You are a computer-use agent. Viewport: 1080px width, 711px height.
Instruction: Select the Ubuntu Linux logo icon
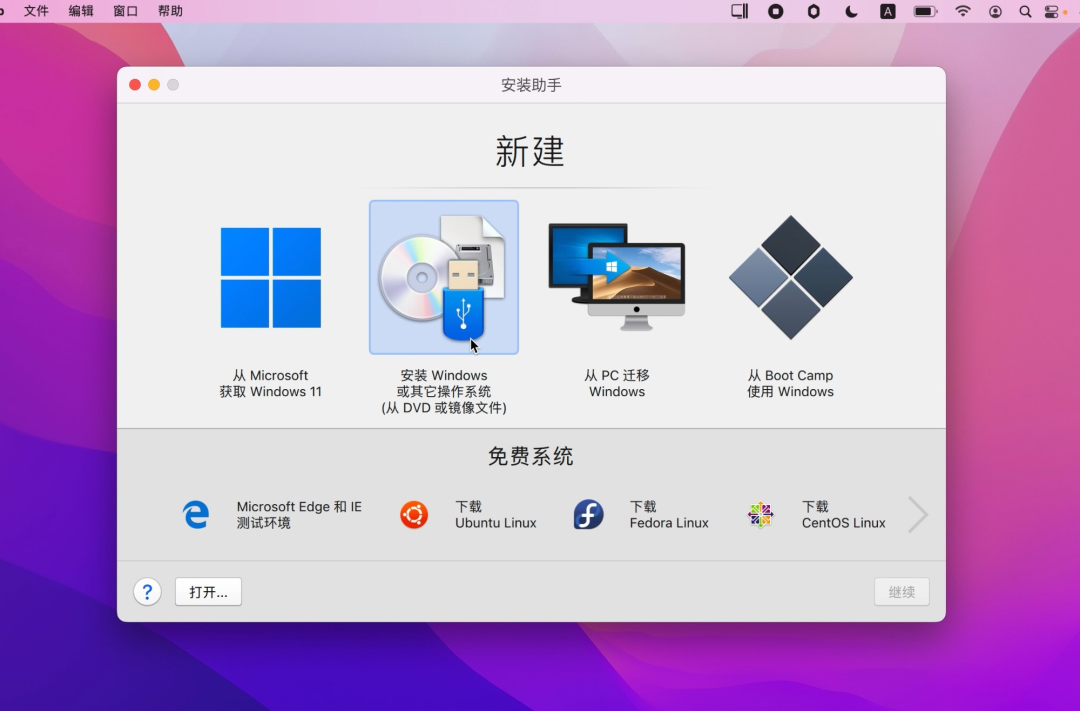414,514
